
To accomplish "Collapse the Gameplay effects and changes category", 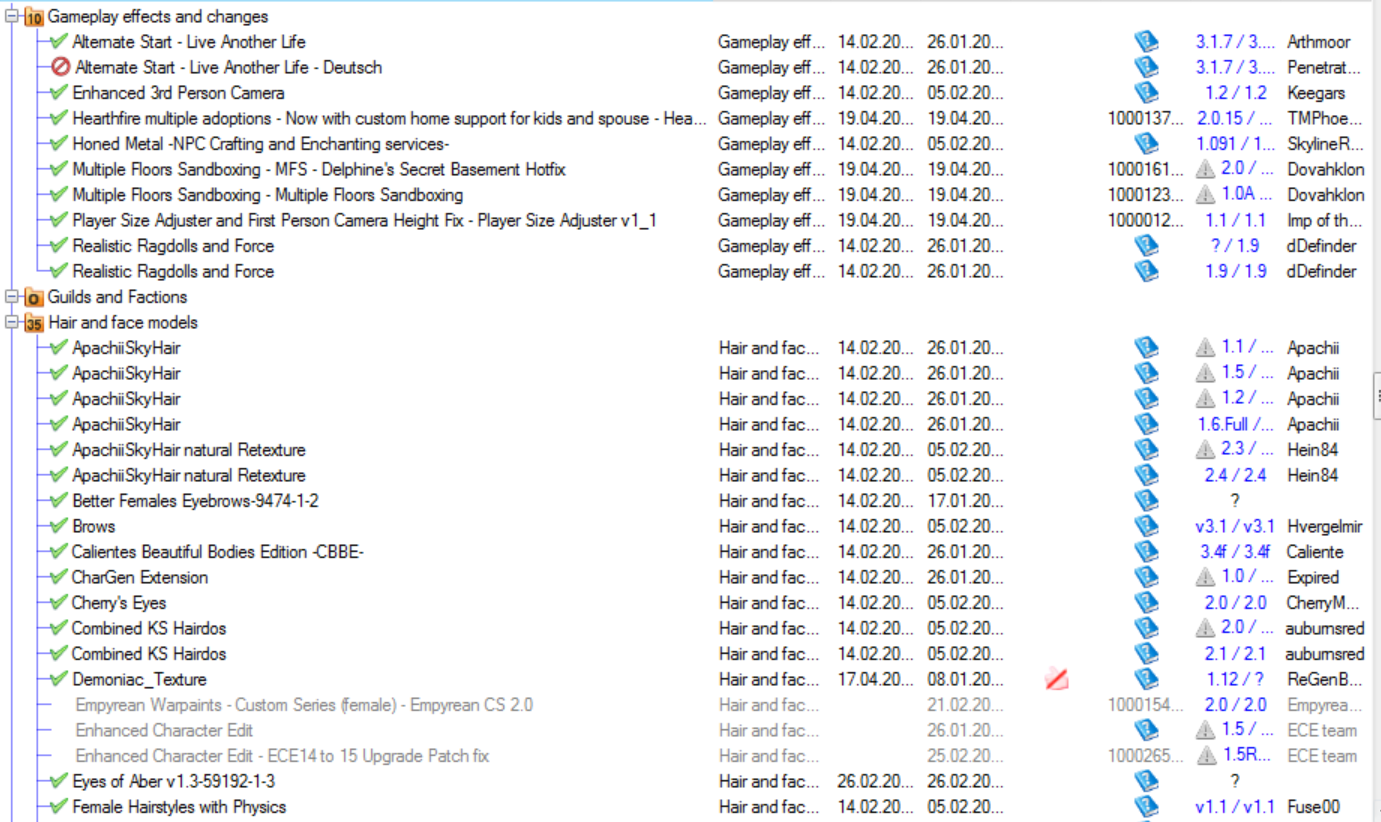I will pyautogui.click(x=12, y=16).
